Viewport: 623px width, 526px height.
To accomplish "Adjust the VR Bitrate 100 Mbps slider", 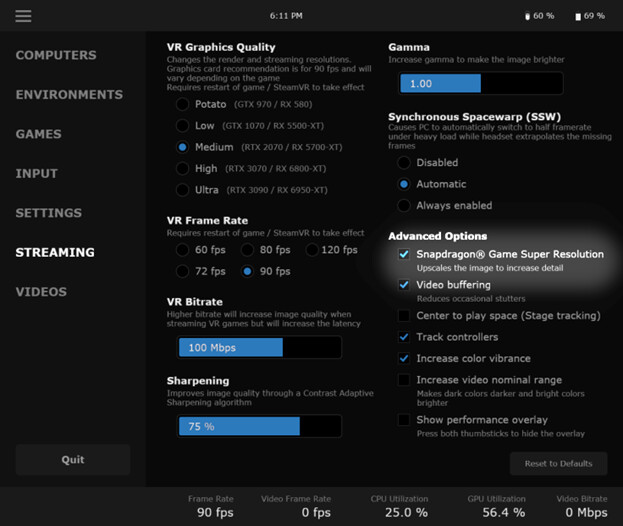I will [259, 348].
